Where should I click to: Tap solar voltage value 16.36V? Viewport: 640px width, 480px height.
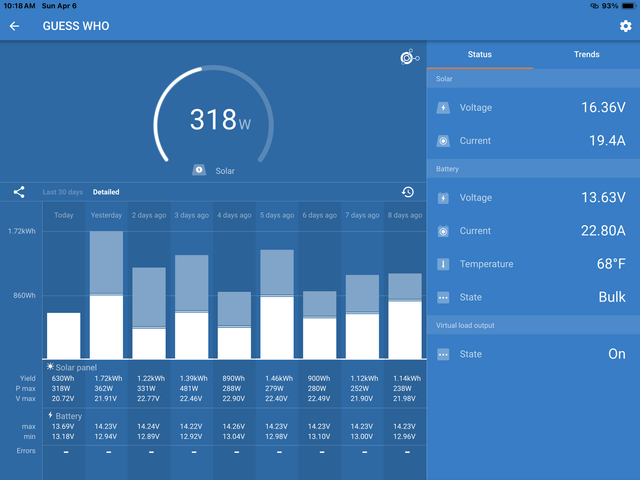click(603, 107)
